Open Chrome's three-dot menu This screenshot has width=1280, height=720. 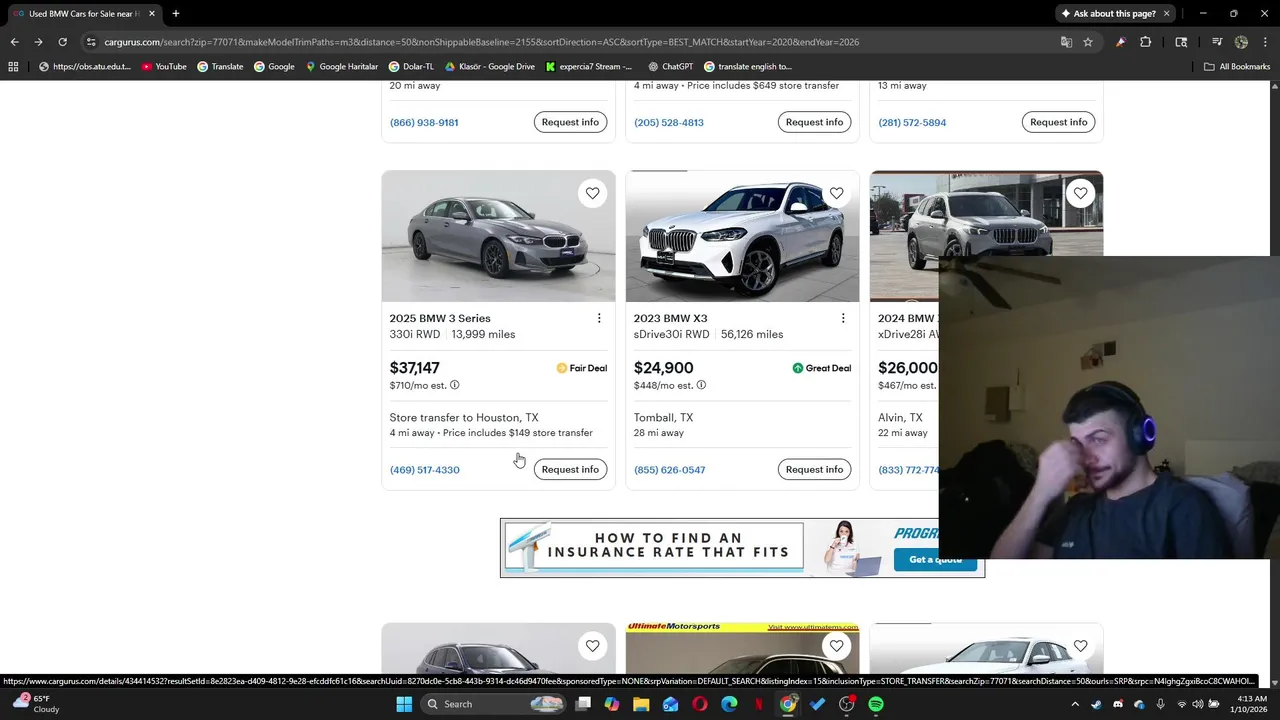coord(1264,42)
